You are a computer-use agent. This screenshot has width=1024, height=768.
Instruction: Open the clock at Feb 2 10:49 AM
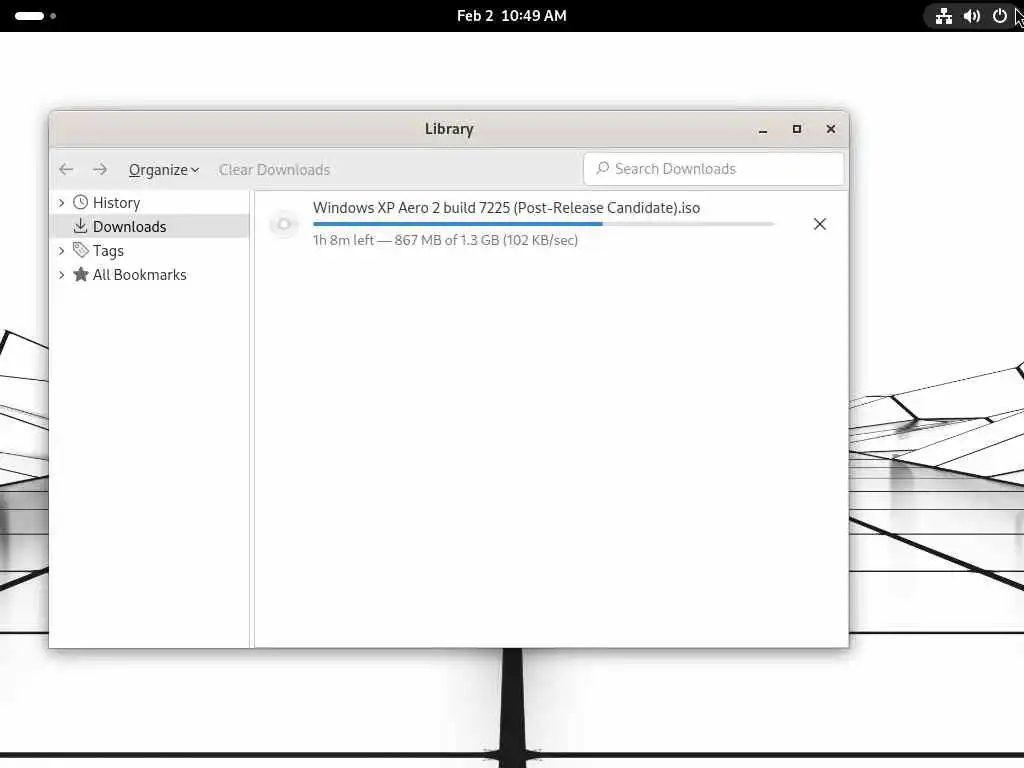[x=511, y=16]
